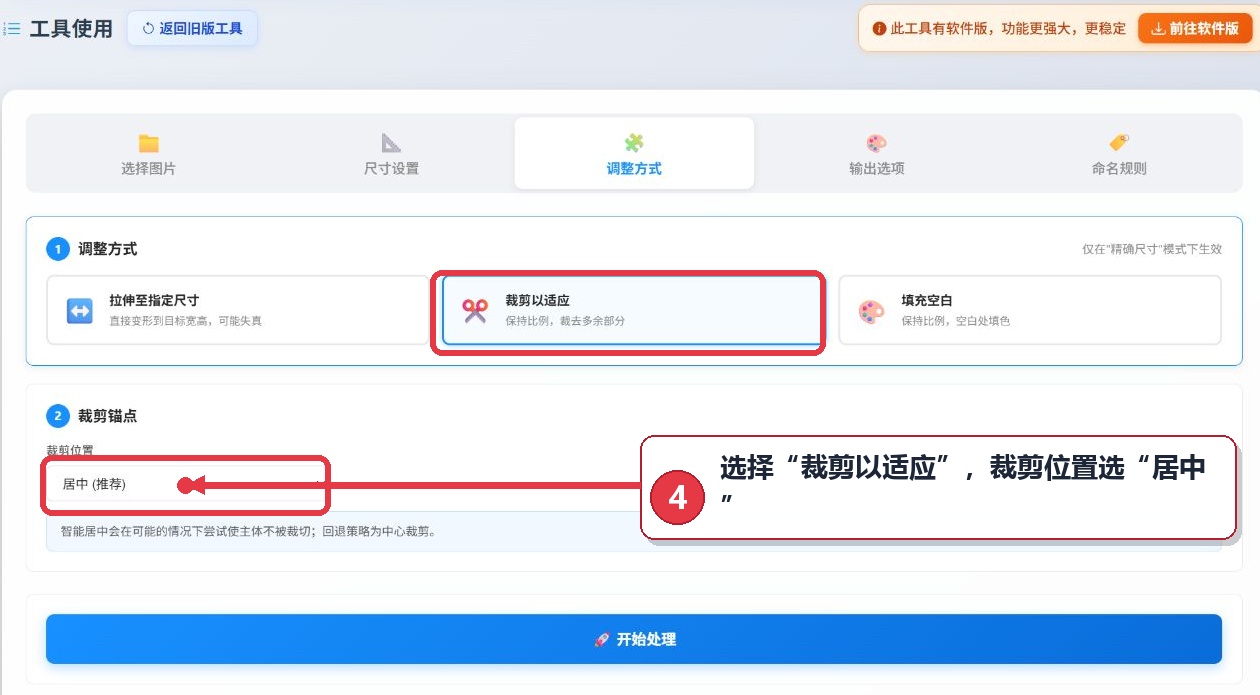1260x695 pixels.
Task: Open the 尺寸设置 tab
Action: [x=391, y=154]
